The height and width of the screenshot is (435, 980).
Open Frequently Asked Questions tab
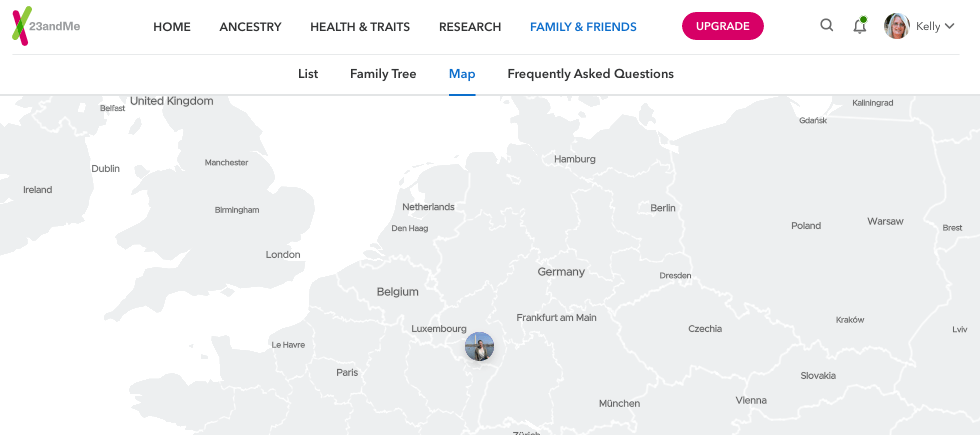(x=590, y=74)
